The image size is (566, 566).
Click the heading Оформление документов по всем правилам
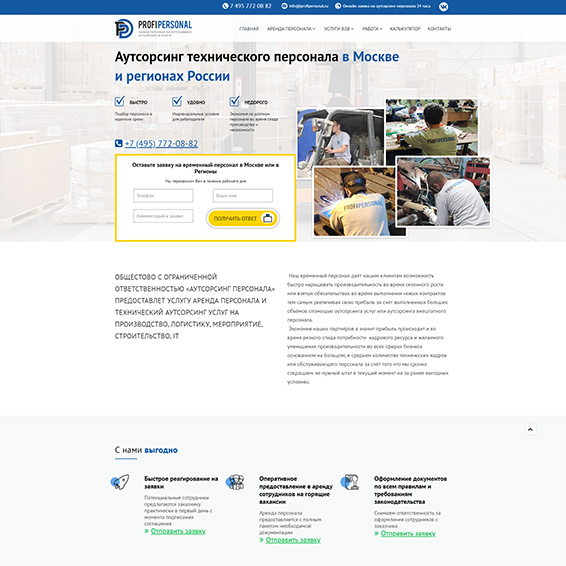click(x=410, y=490)
